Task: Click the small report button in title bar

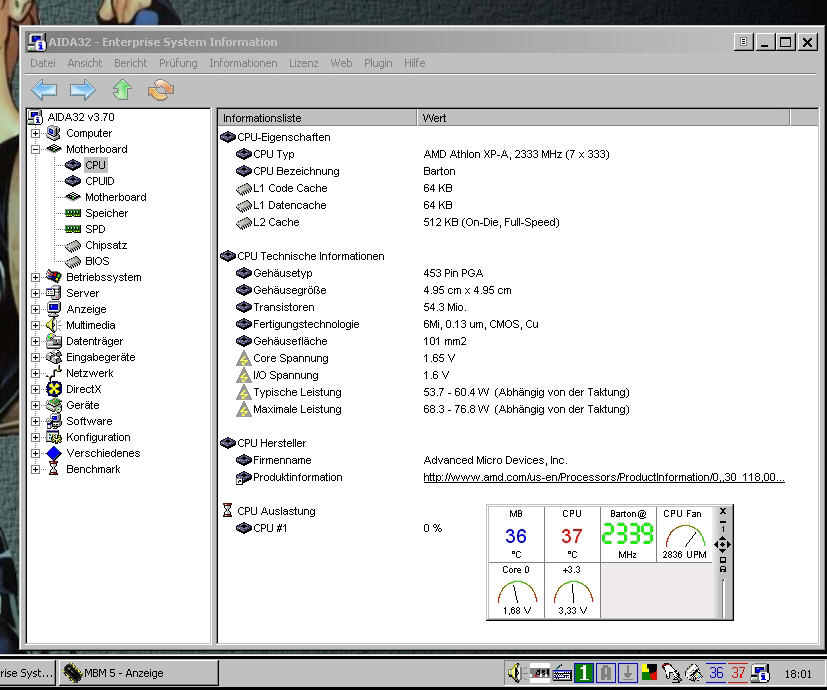Action: pyautogui.click(x=743, y=41)
